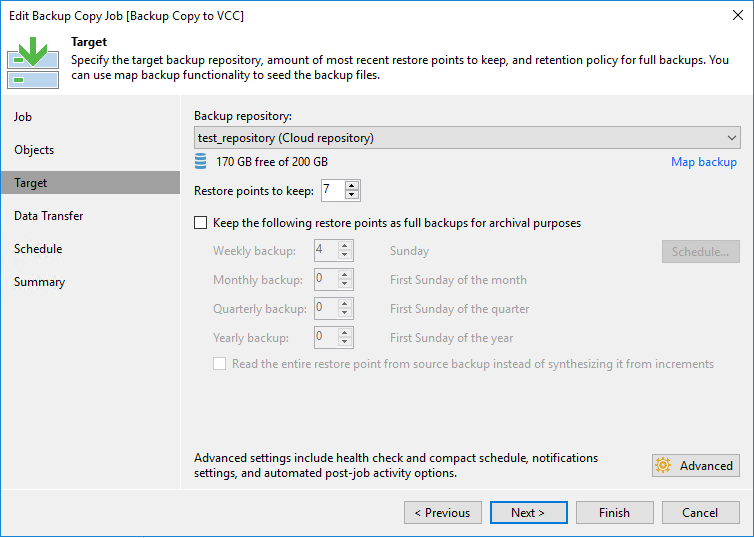The image size is (754, 538).
Task: Expand the repository list with the chevron arrow
Action: [x=732, y=138]
